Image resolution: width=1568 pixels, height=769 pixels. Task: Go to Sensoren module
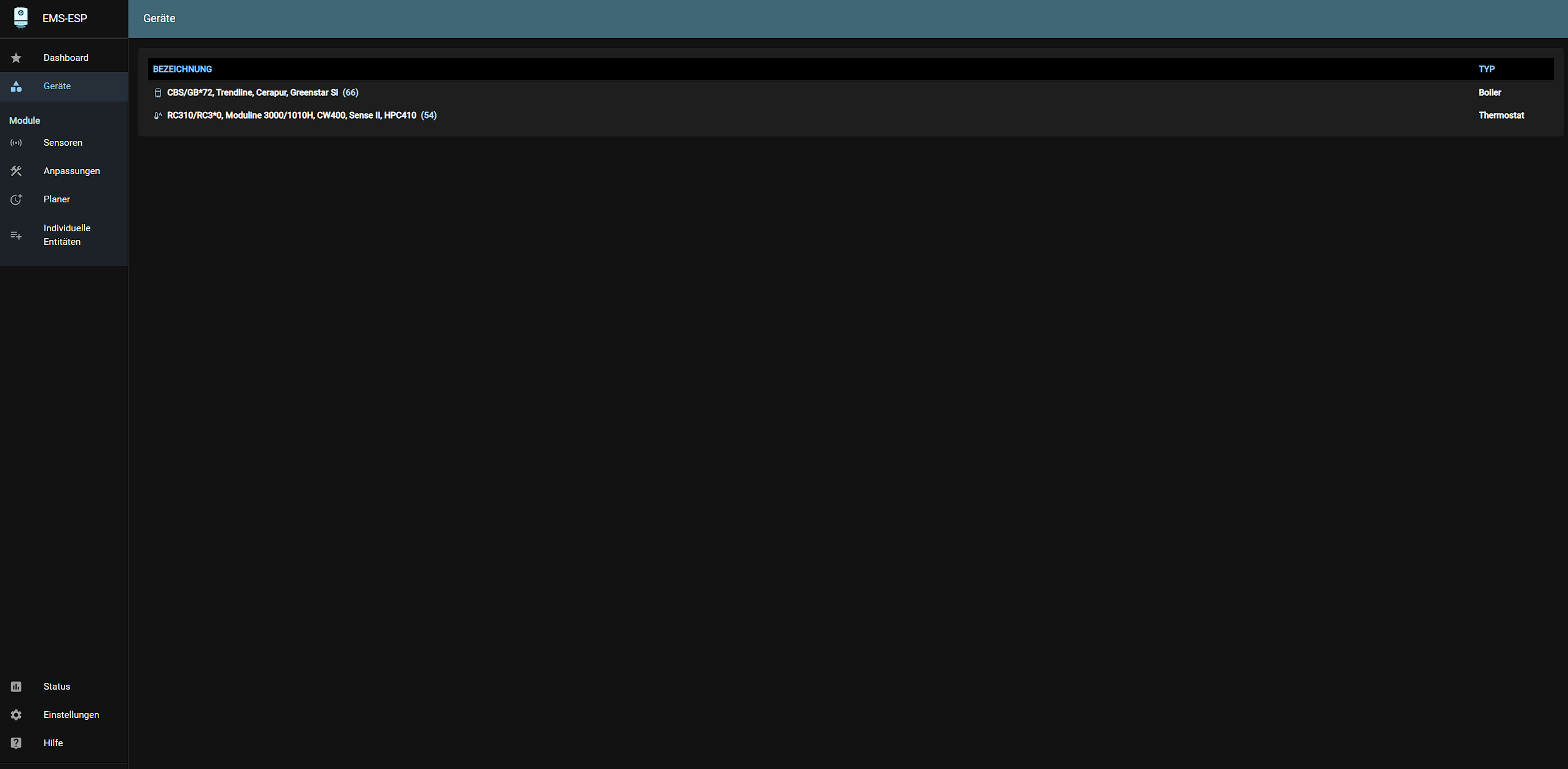[x=64, y=143]
